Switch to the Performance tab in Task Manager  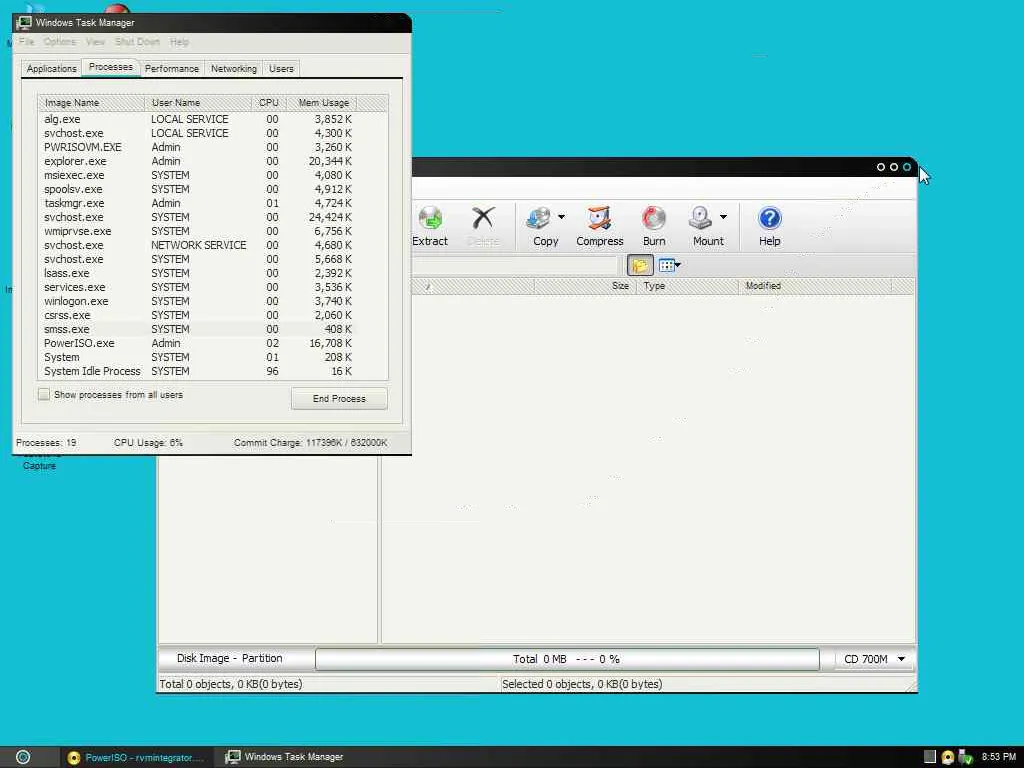(172, 69)
